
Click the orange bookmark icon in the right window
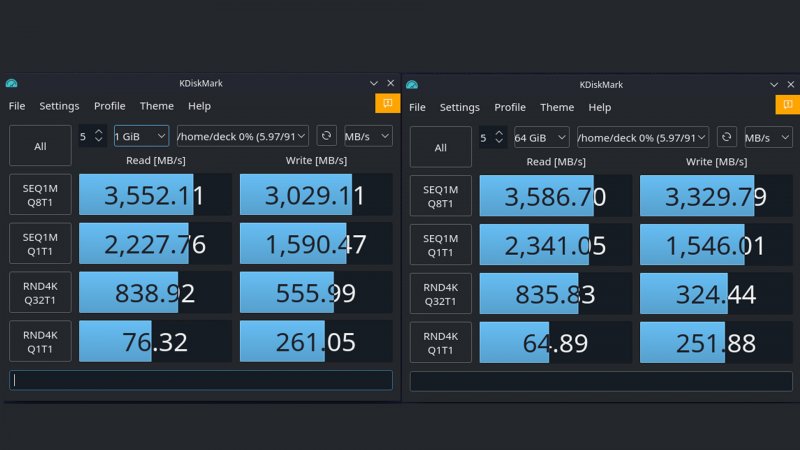coord(787,104)
